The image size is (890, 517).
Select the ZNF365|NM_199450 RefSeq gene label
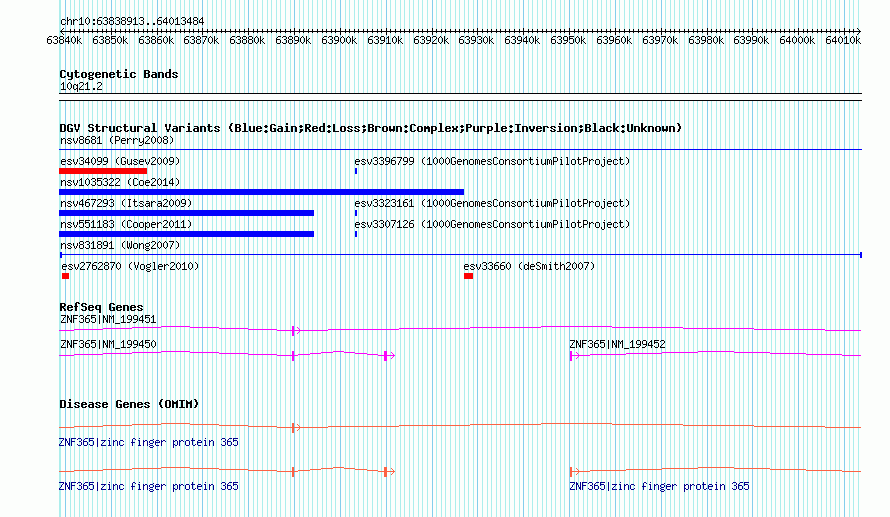[108, 344]
